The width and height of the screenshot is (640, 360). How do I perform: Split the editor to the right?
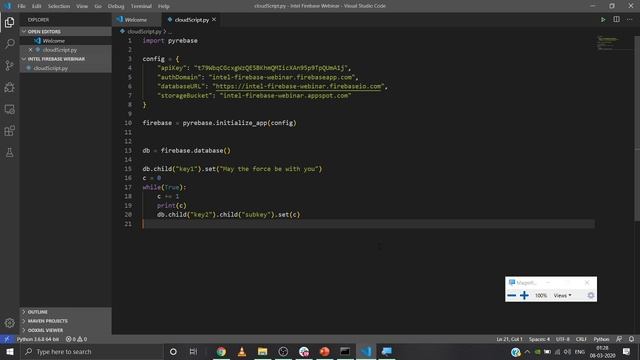tap(616, 20)
